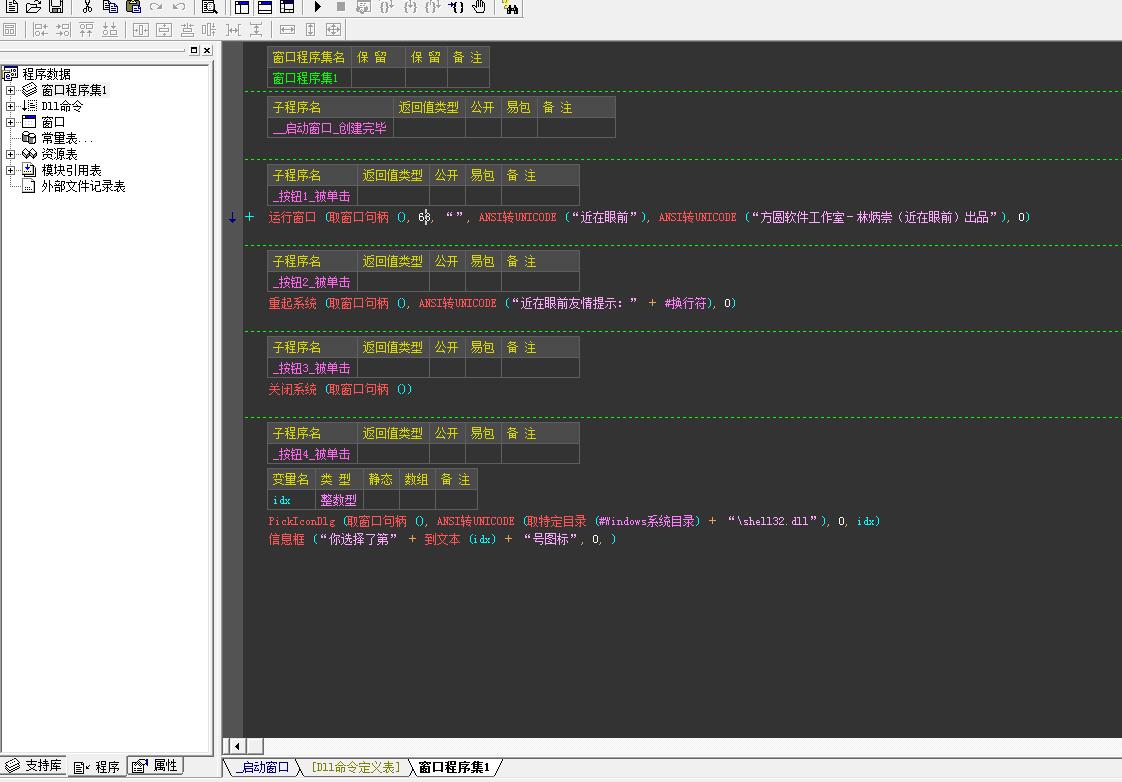Viewport: 1122px width, 782px height.
Task: Select the 模块引用表 tree label
Action: coord(71,170)
